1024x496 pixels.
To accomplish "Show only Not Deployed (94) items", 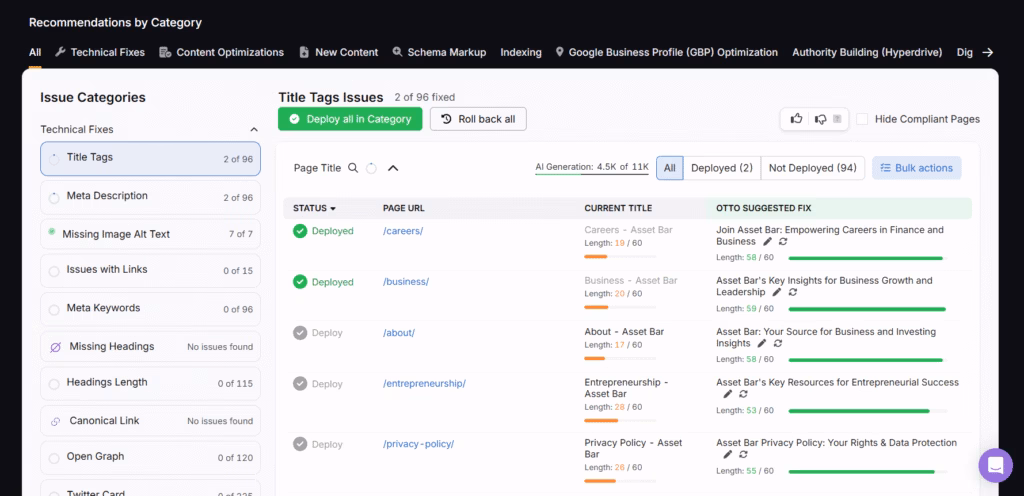I will click(x=811, y=168).
